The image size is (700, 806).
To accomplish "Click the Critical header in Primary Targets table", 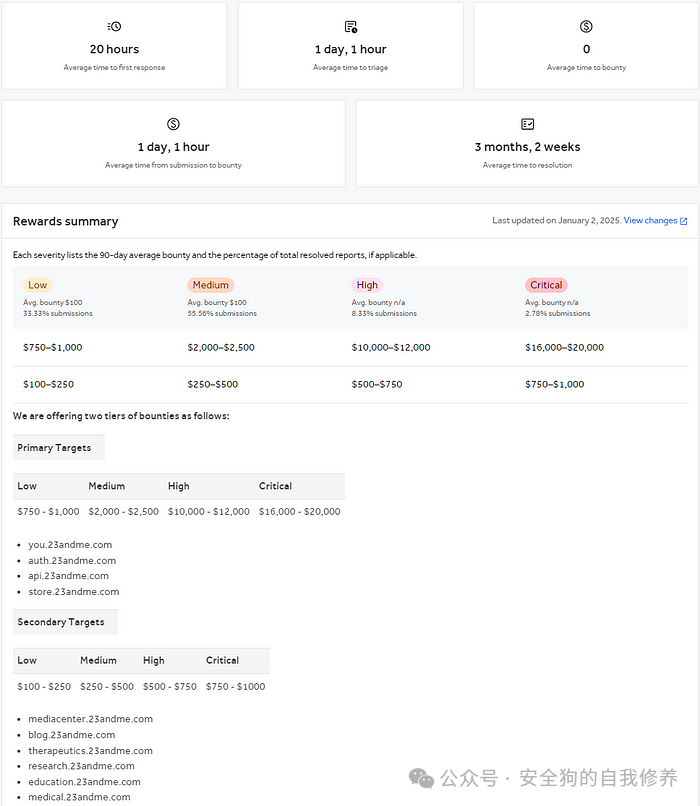I will tap(275, 486).
